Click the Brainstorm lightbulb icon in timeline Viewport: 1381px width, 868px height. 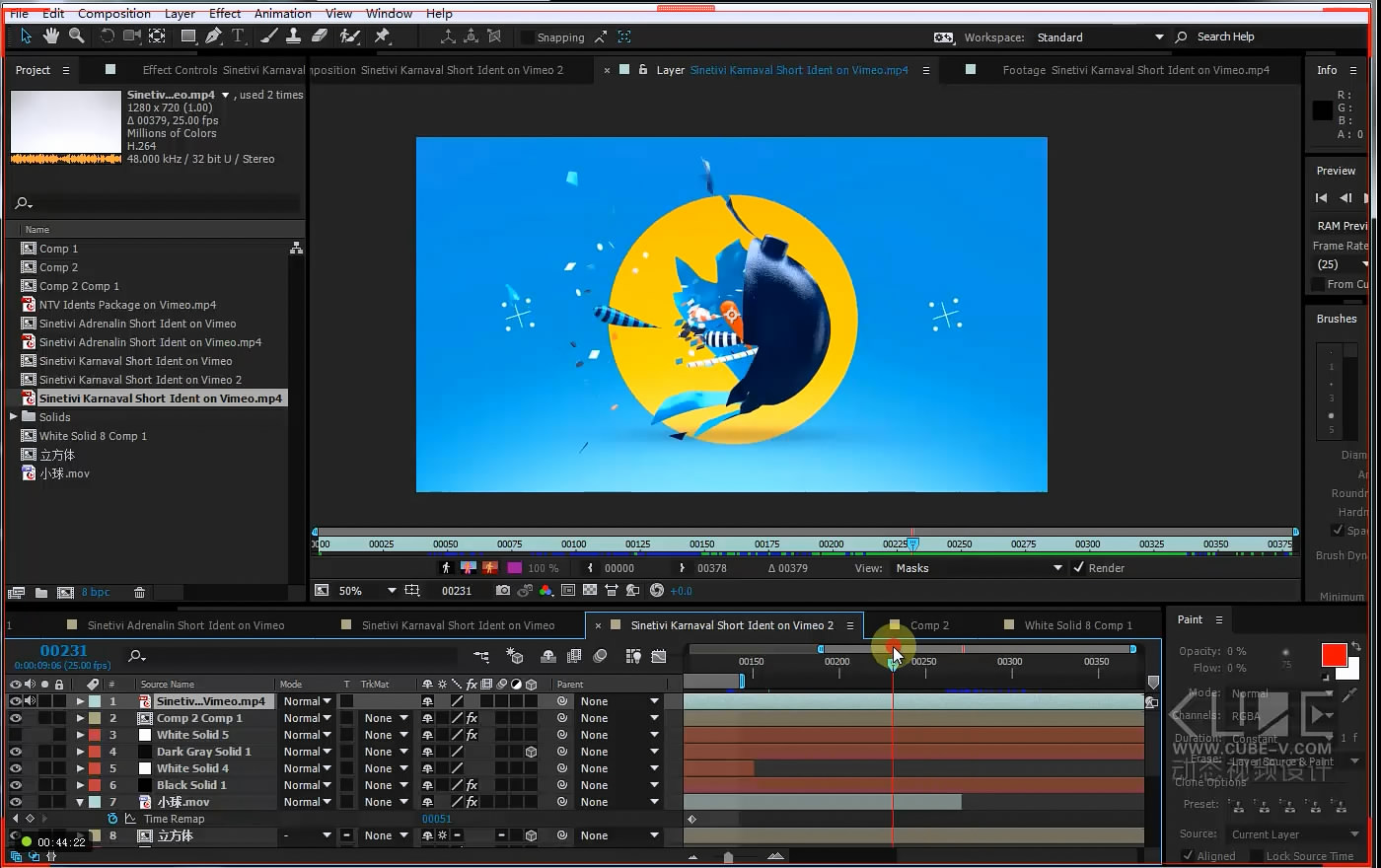633,656
